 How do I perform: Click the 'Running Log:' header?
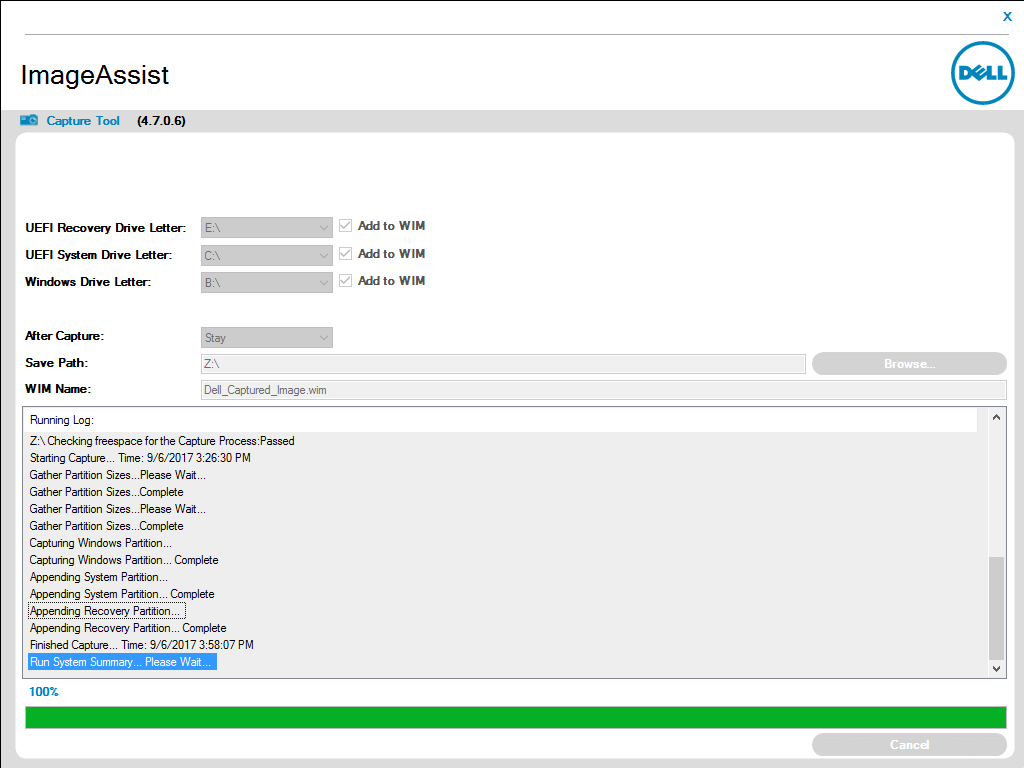(x=62, y=420)
